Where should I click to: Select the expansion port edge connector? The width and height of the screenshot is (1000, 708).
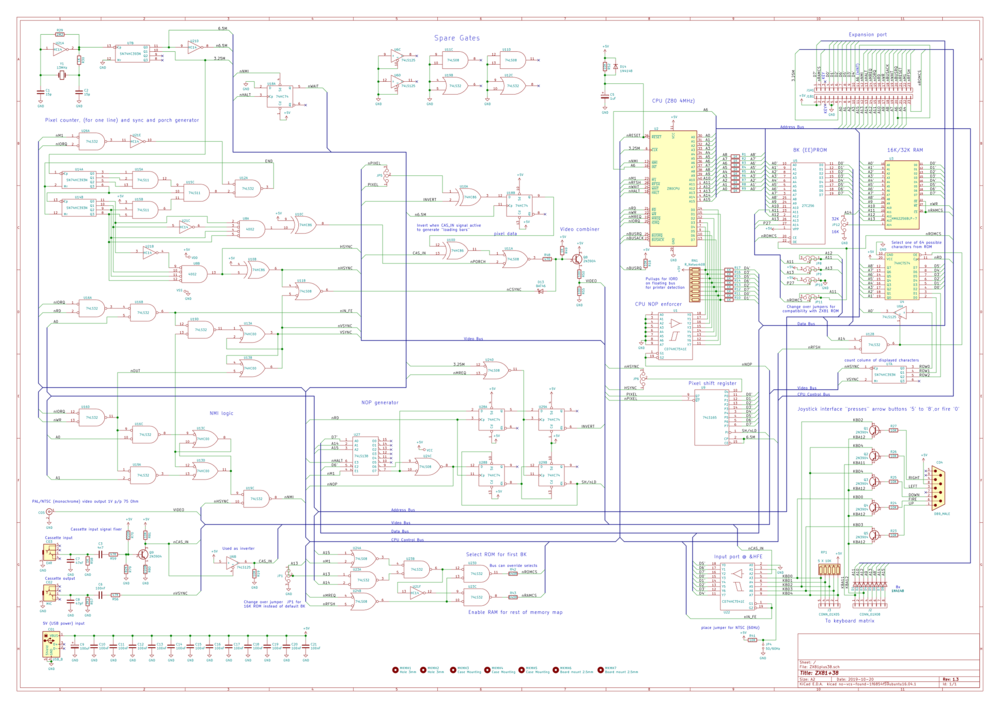[x=866, y=85]
